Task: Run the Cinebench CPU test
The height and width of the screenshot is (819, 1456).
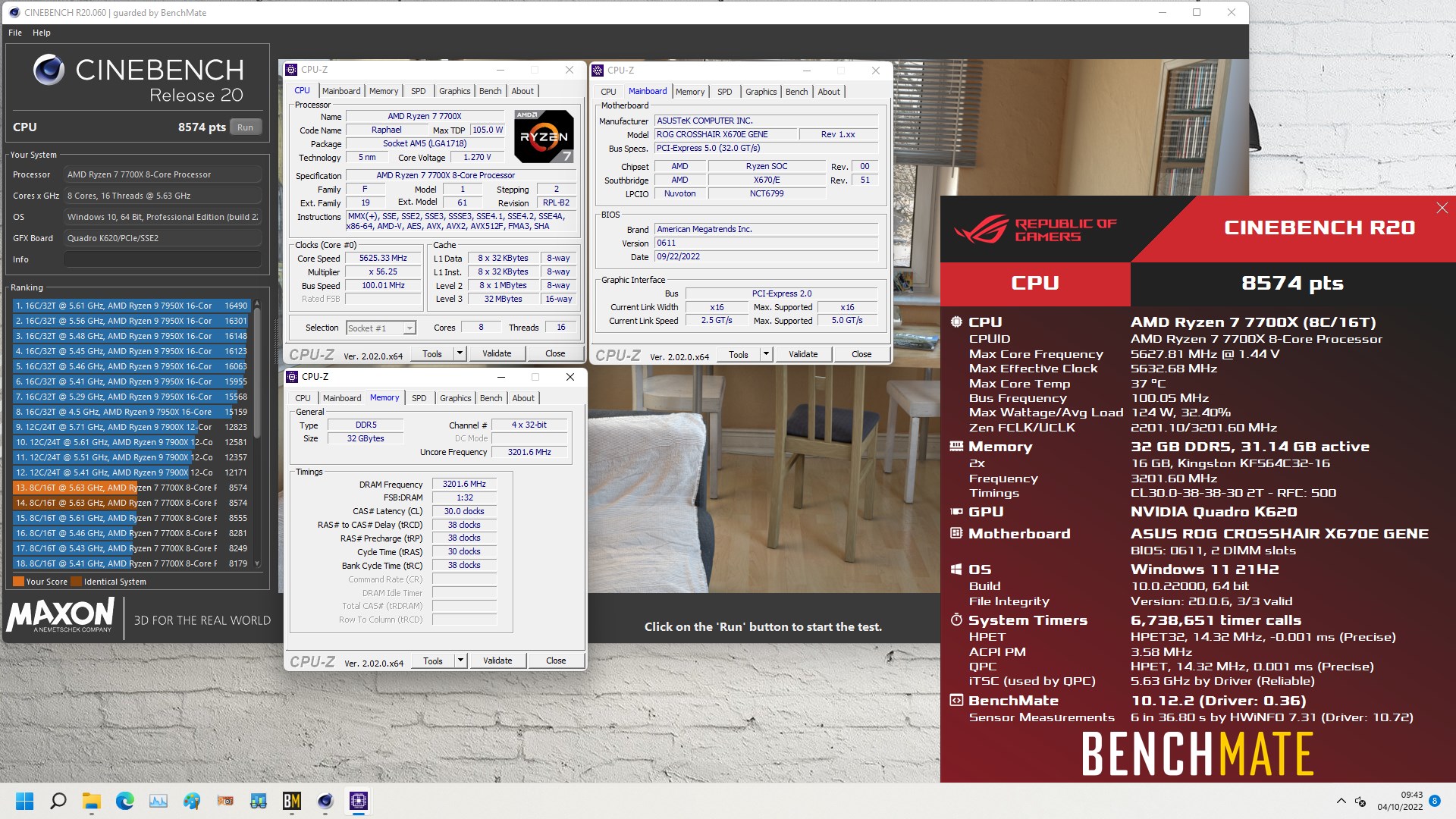Action: click(x=245, y=127)
